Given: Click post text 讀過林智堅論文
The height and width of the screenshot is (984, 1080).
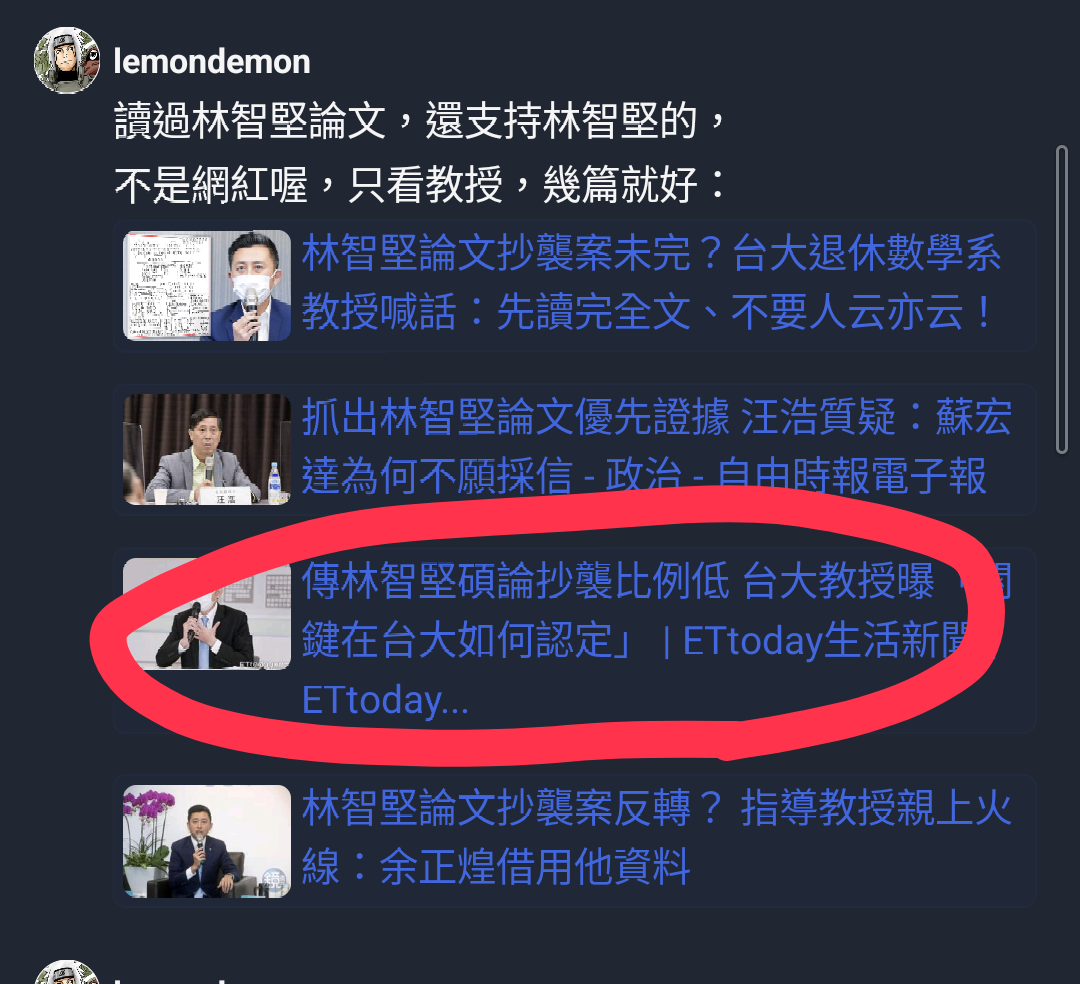Looking at the screenshot, I should 250,121.
